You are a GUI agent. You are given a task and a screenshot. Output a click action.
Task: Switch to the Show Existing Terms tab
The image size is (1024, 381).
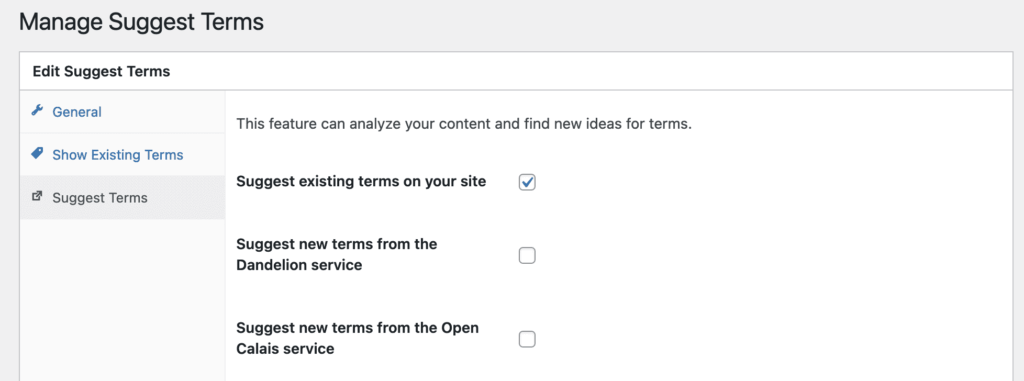tap(123, 155)
